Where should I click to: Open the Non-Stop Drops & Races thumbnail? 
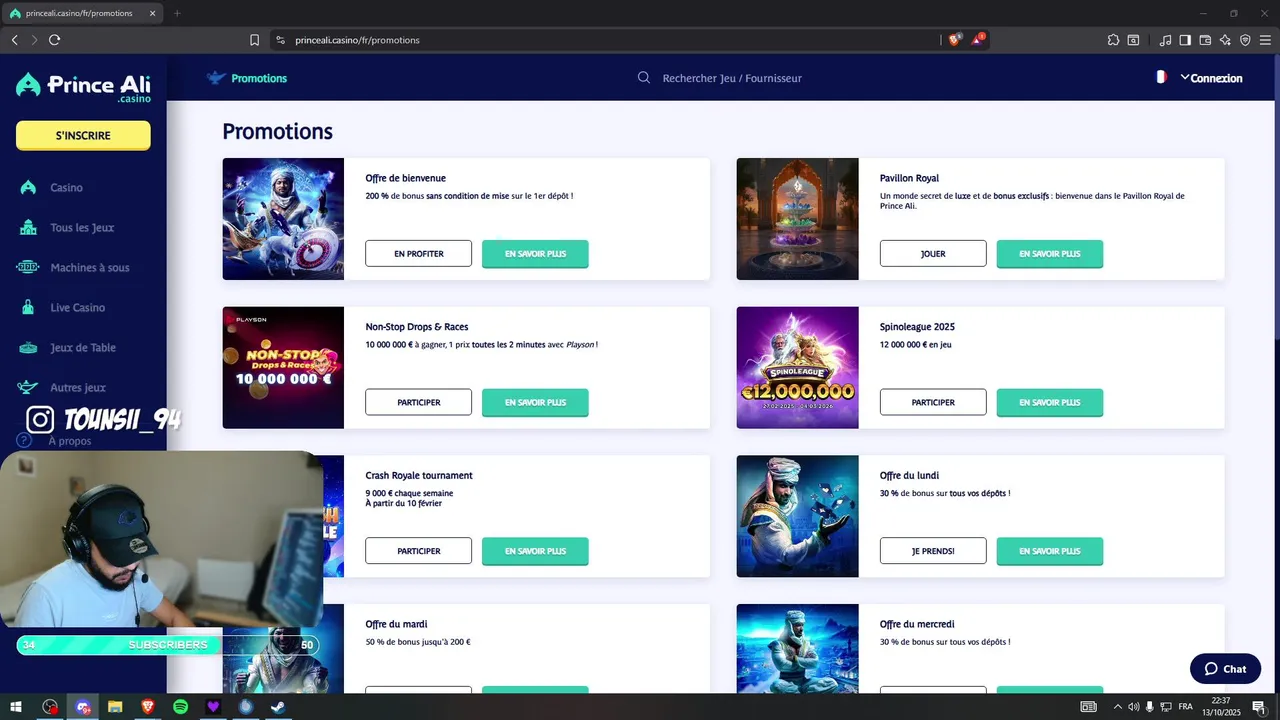click(283, 367)
